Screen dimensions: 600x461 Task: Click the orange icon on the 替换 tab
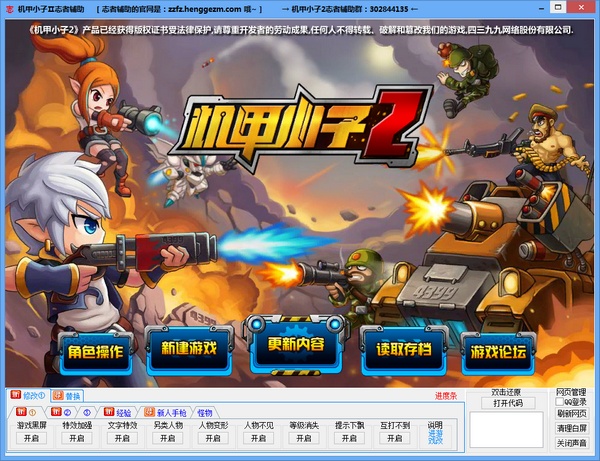[58, 395]
